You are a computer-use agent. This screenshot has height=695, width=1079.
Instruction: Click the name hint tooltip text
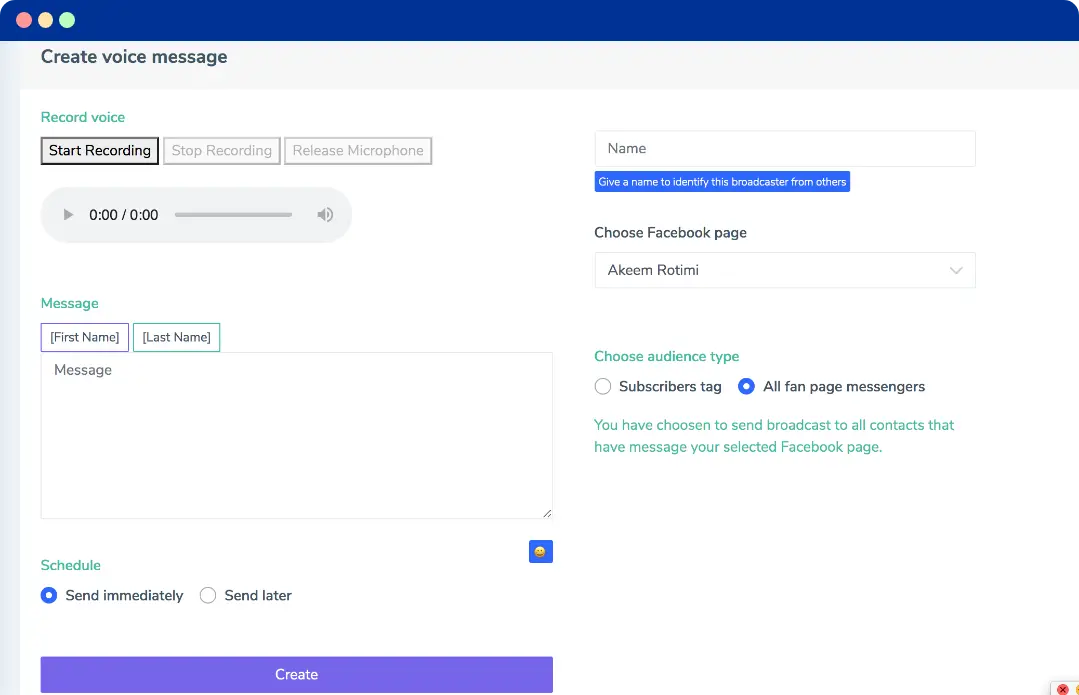tap(722, 182)
